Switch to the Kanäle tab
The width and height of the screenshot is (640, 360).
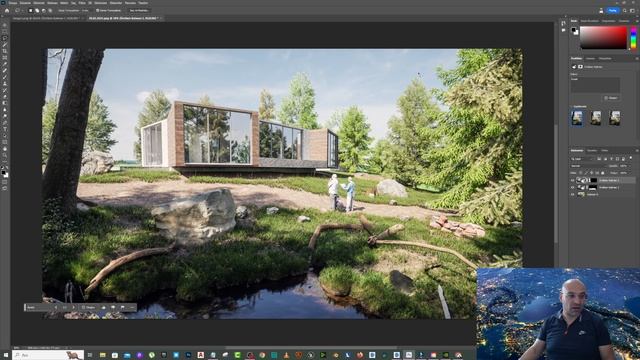(x=591, y=151)
